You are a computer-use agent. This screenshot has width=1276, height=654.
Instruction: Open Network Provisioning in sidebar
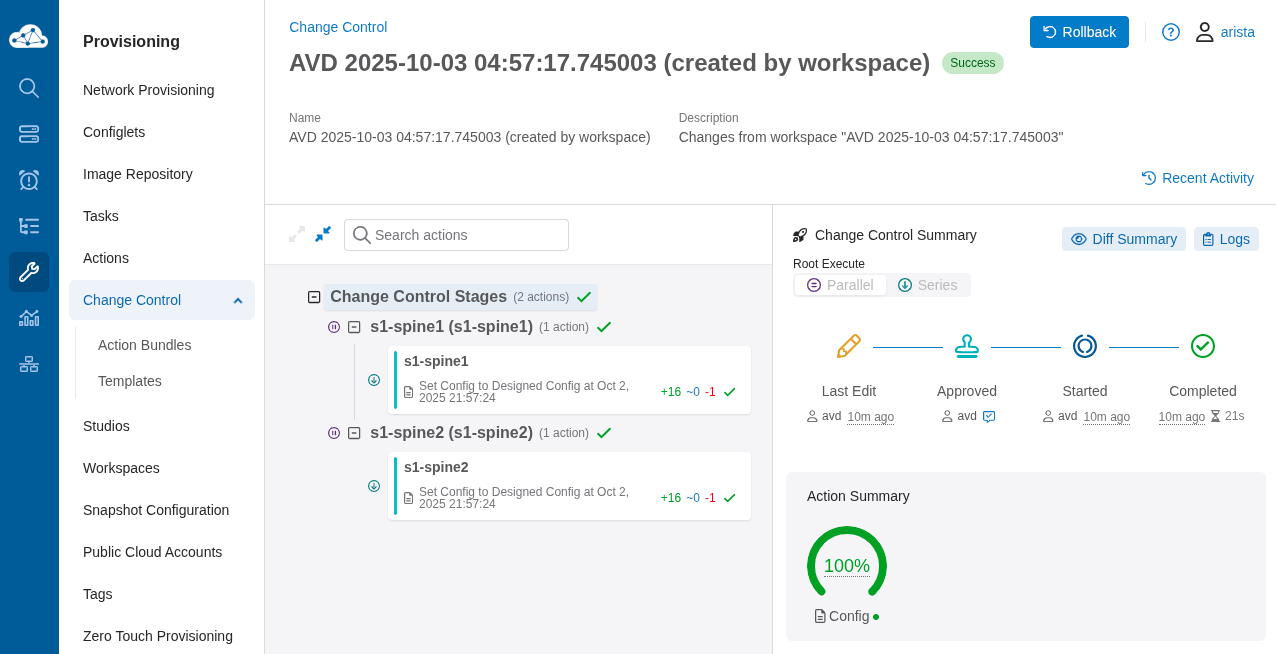[148, 90]
